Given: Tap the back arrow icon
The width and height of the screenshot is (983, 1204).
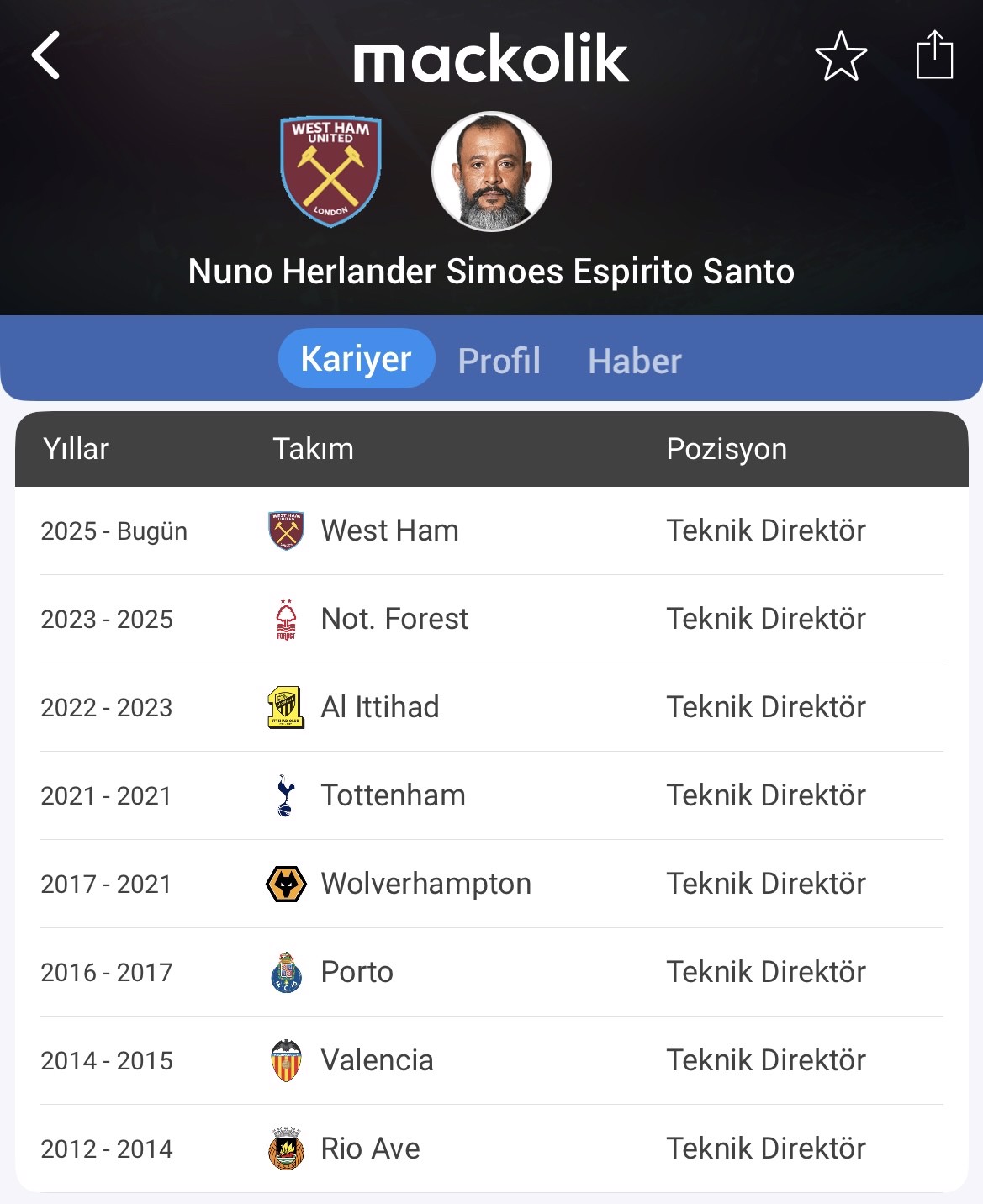Looking at the screenshot, I should coord(46,55).
